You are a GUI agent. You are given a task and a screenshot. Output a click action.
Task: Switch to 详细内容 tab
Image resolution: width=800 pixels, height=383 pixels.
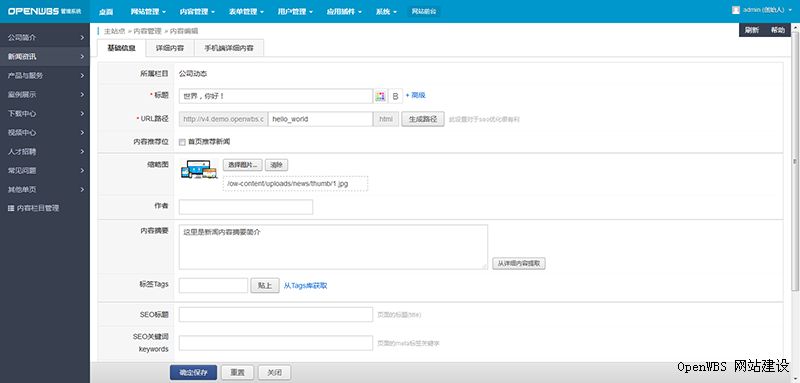click(x=170, y=48)
